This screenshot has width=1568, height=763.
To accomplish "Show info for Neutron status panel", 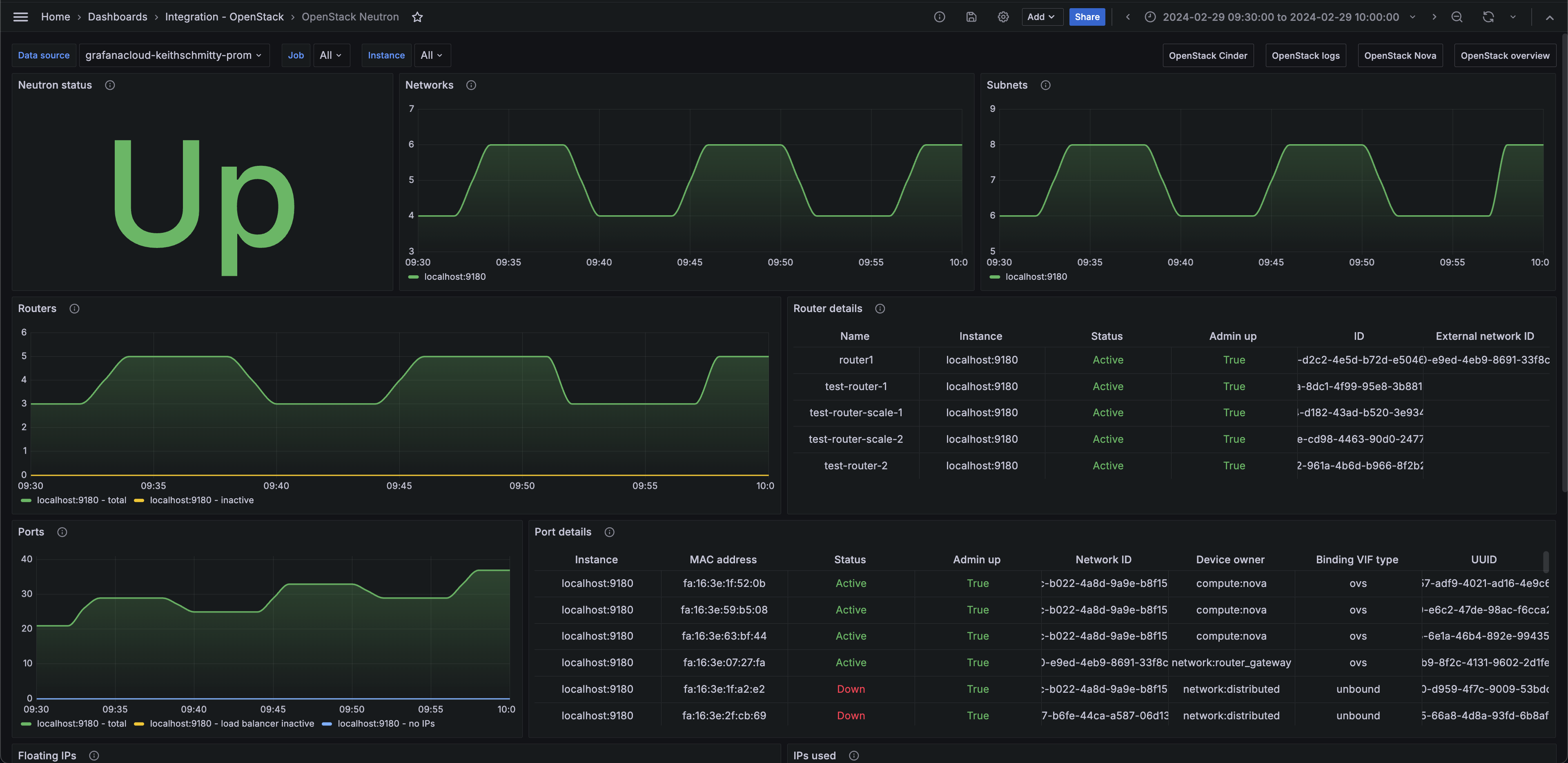I will (x=109, y=85).
